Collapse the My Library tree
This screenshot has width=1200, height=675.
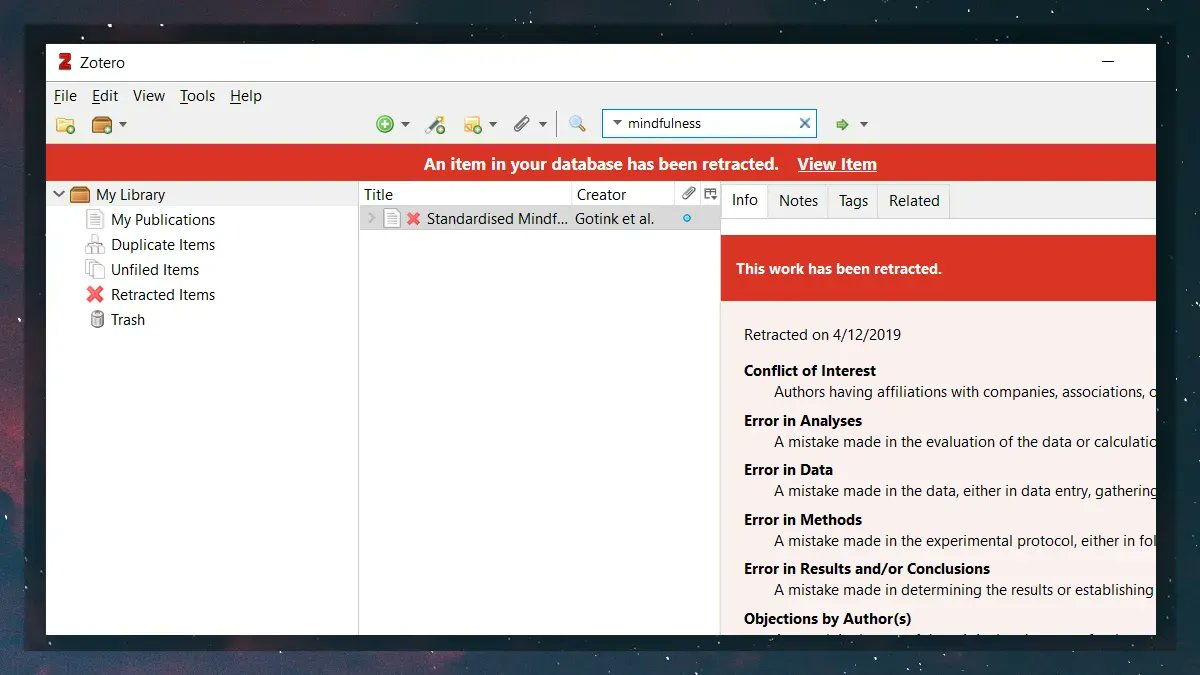click(58, 194)
